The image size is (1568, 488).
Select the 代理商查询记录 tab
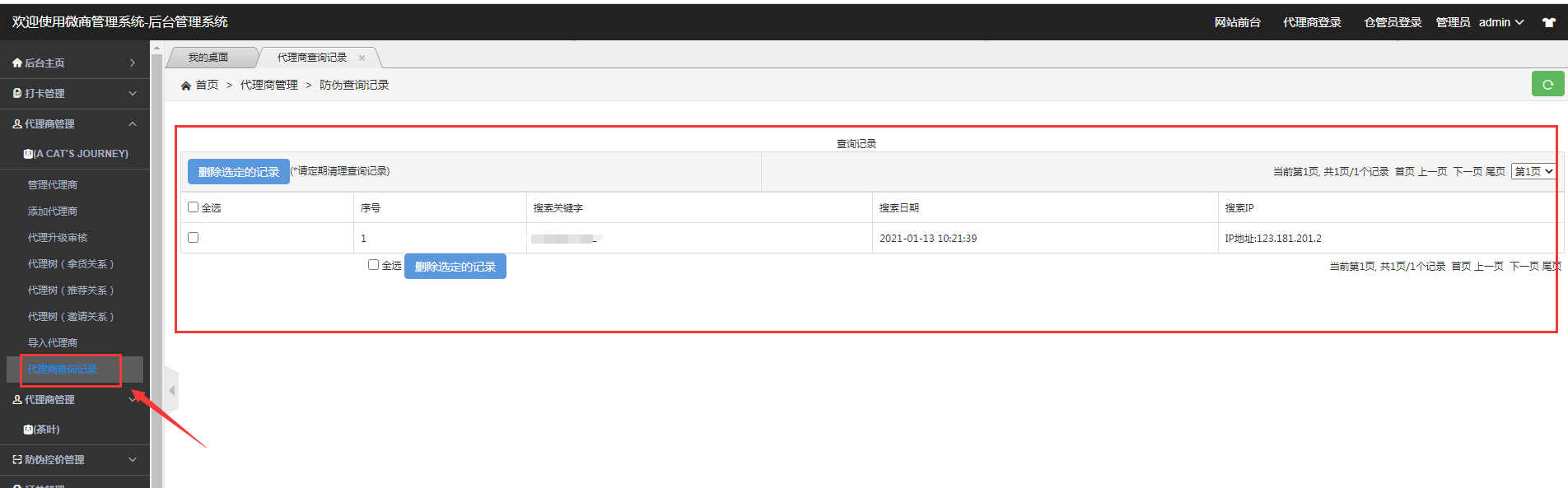tap(312, 58)
